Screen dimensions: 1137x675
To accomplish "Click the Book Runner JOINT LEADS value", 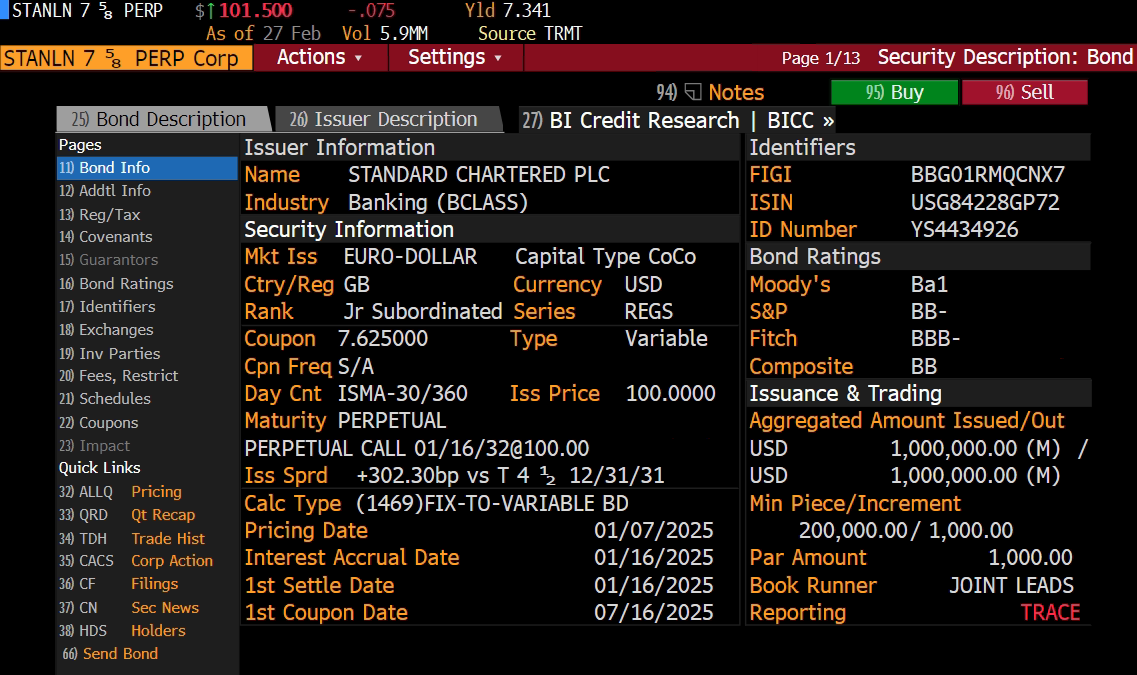I will click(x=1012, y=585).
